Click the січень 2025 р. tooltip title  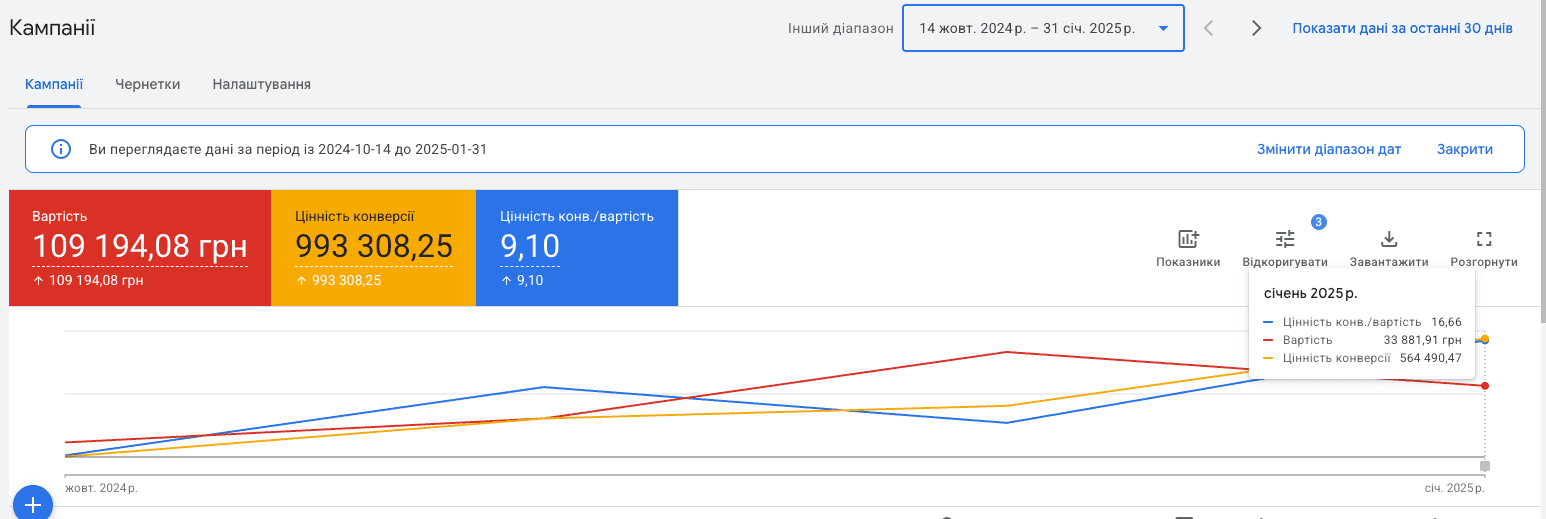pyautogui.click(x=1311, y=294)
